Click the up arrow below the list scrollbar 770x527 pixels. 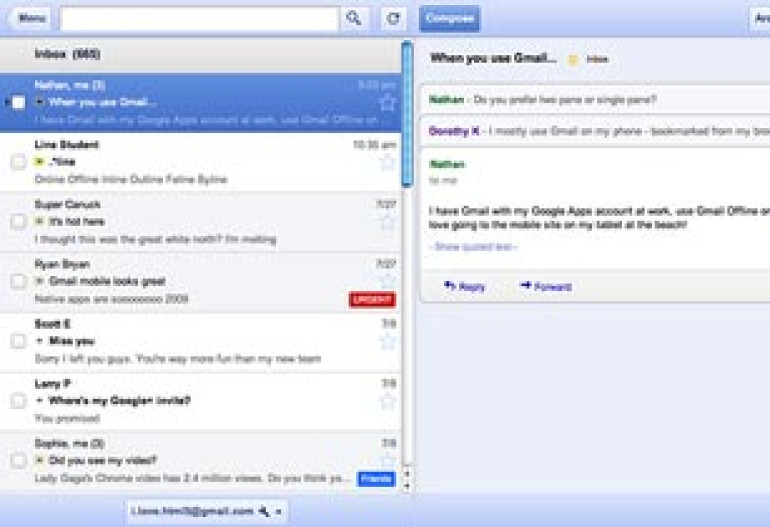click(x=407, y=474)
